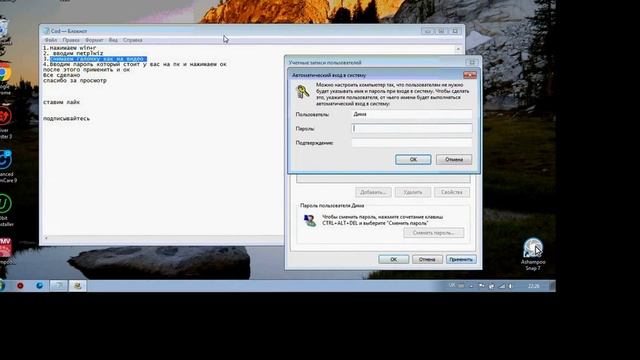Viewport: 640px width, 360px height.
Task: Click text line '2. вводим netplwiz'
Action: pyautogui.click(x=73, y=53)
